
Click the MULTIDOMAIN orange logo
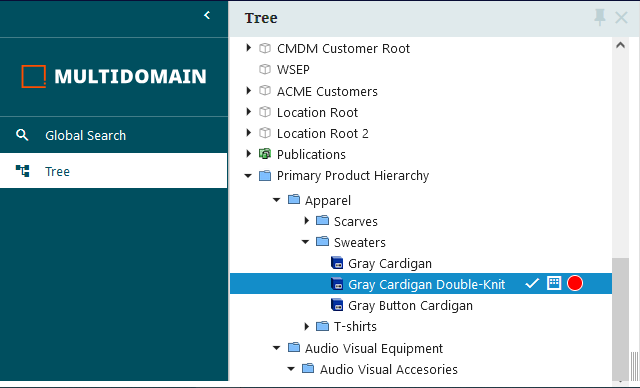(33, 76)
